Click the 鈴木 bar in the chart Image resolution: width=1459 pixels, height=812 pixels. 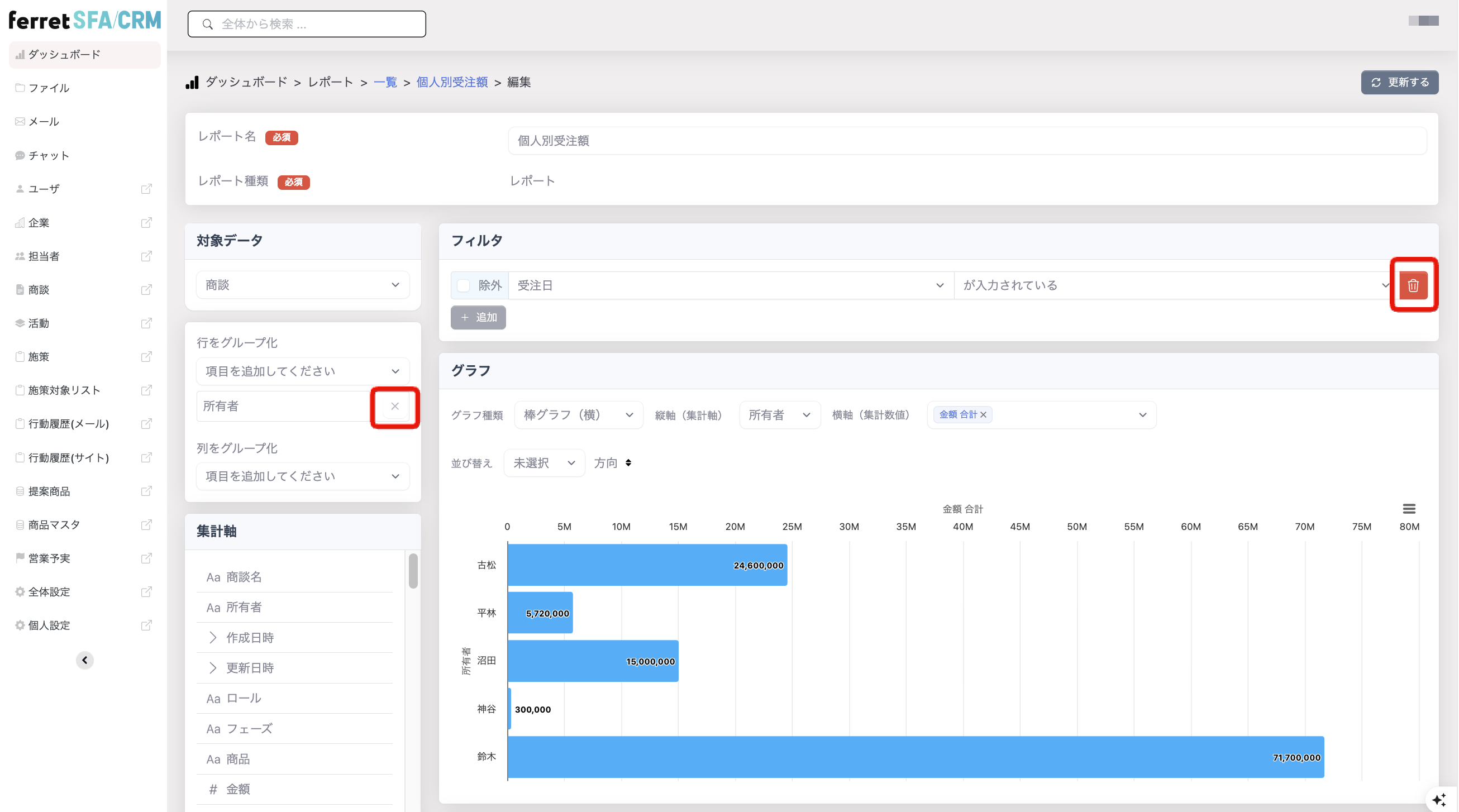(916, 757)
